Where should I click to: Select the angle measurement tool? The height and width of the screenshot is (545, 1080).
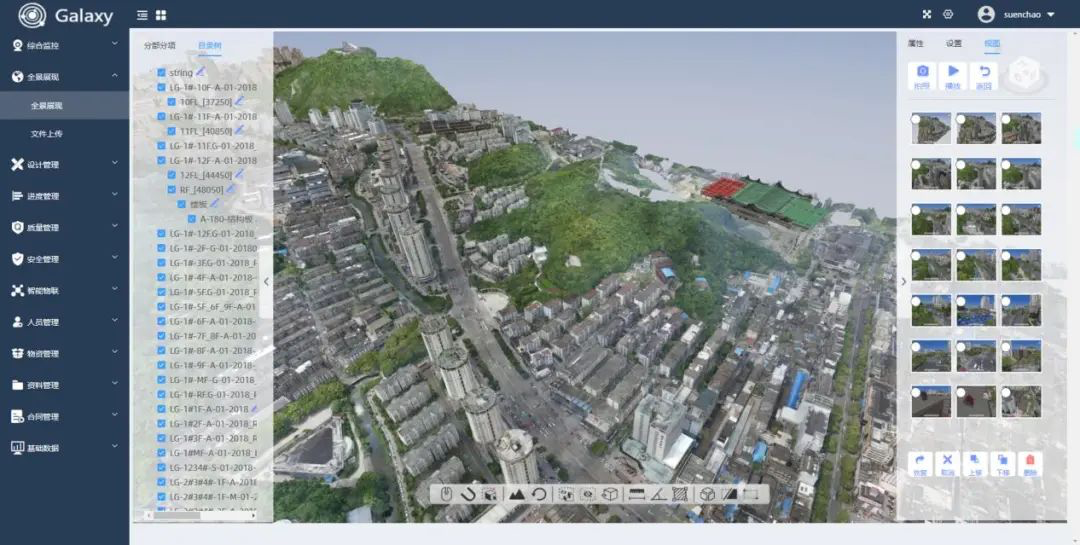(x=658, y=494)
